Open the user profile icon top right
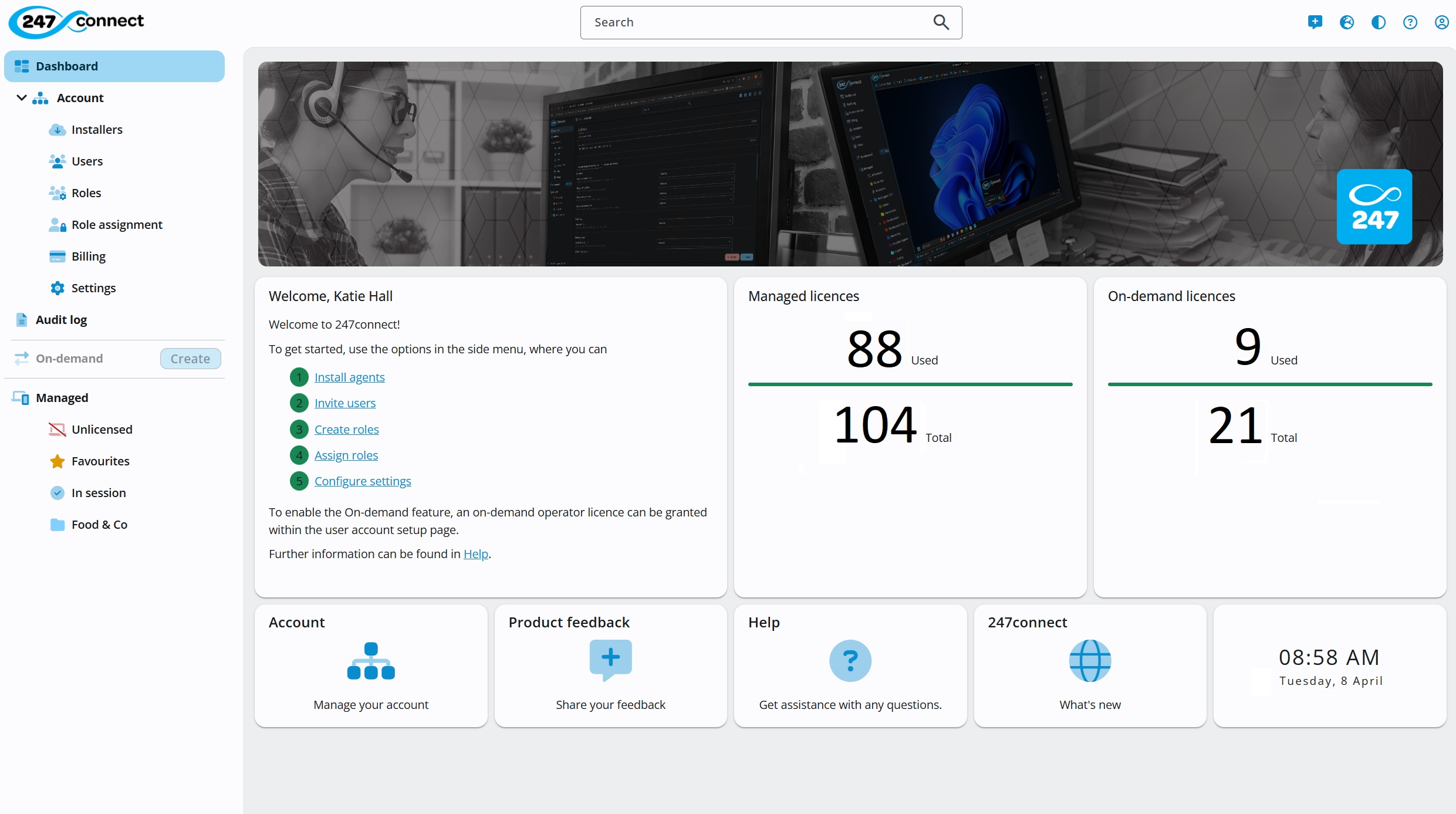The height and width of the screenshot is (814, 1456). click(x=1443, y=22)
